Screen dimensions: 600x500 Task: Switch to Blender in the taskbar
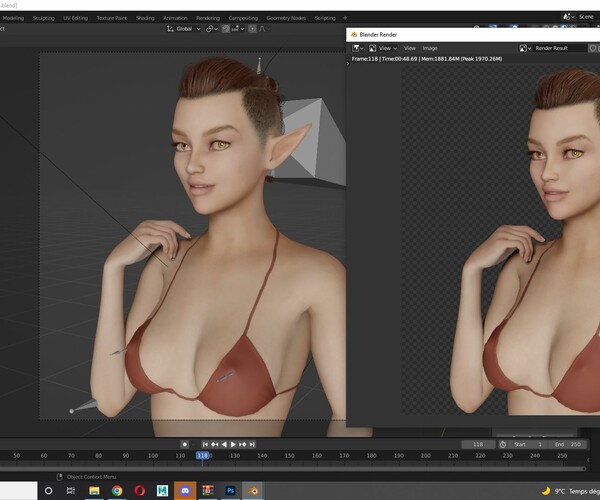pos(253,491)
